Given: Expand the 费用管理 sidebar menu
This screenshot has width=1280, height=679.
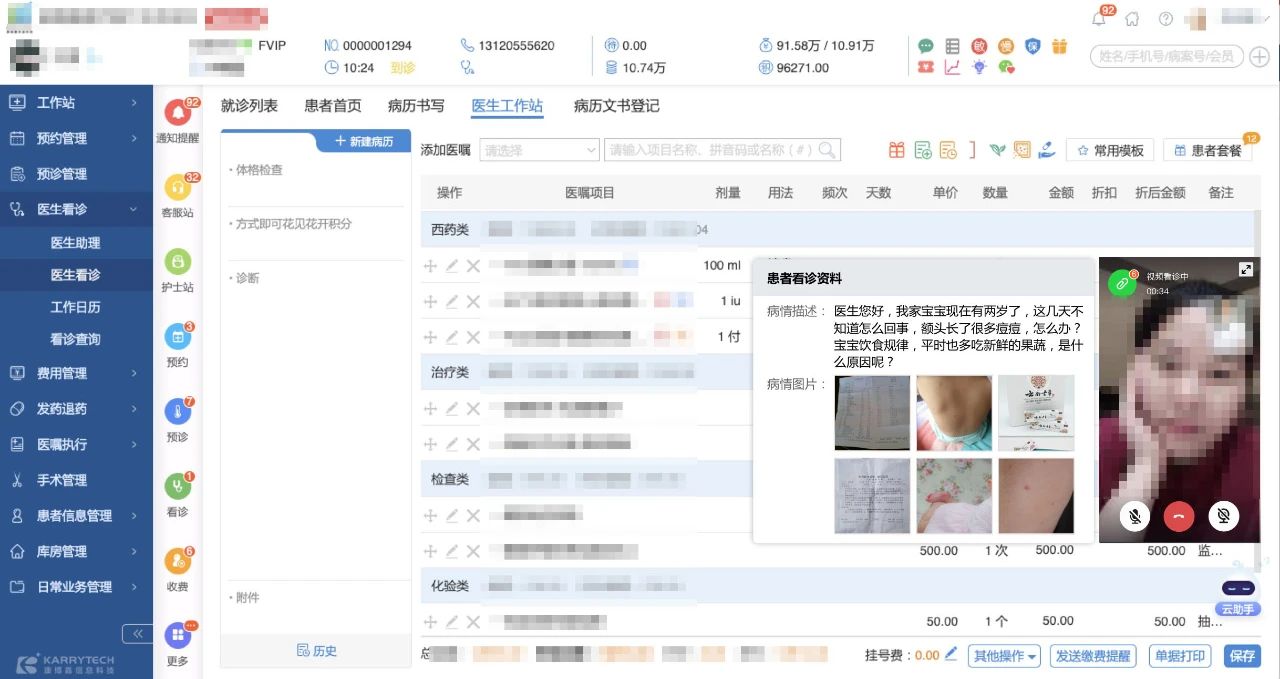Looking at the screenshot, I should (x=60, y=373).
